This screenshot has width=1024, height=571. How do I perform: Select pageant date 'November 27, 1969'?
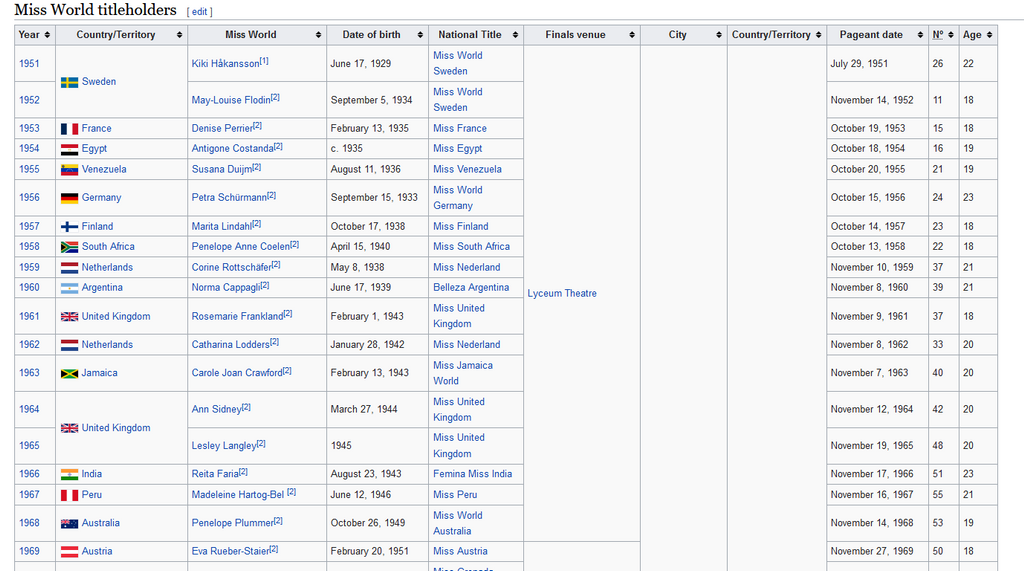pyautogui.click(x=872, y=551)
